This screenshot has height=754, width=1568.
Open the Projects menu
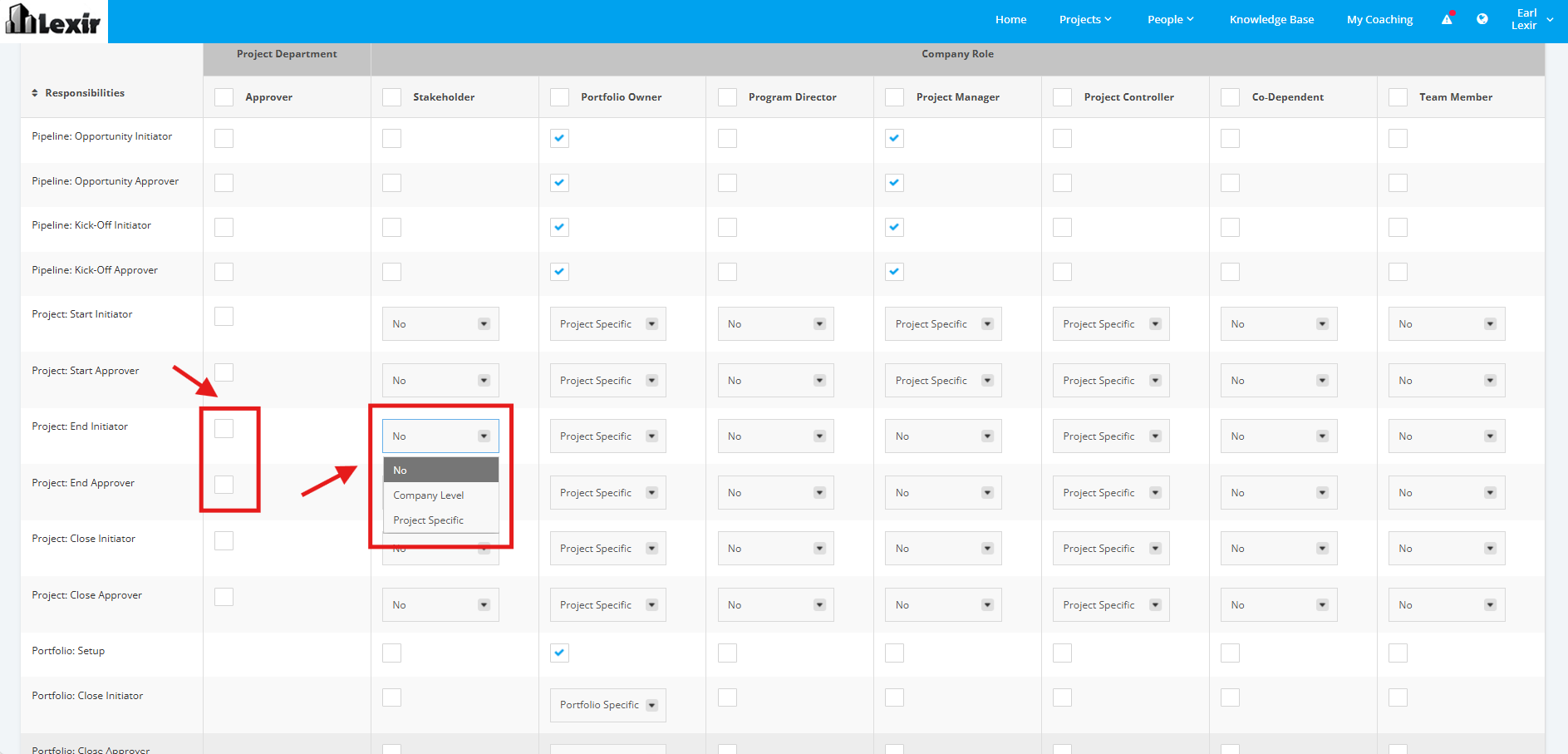coord(1085,20)
